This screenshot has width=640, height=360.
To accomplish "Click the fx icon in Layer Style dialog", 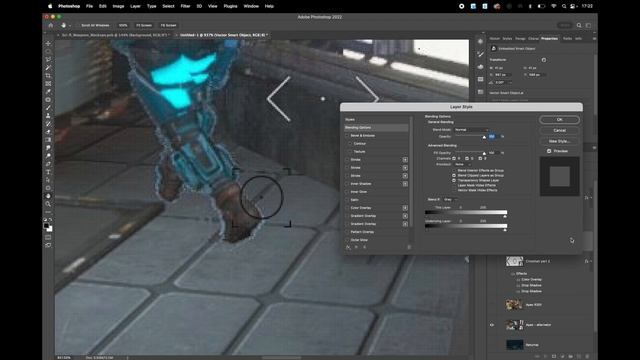I will 348,247.
